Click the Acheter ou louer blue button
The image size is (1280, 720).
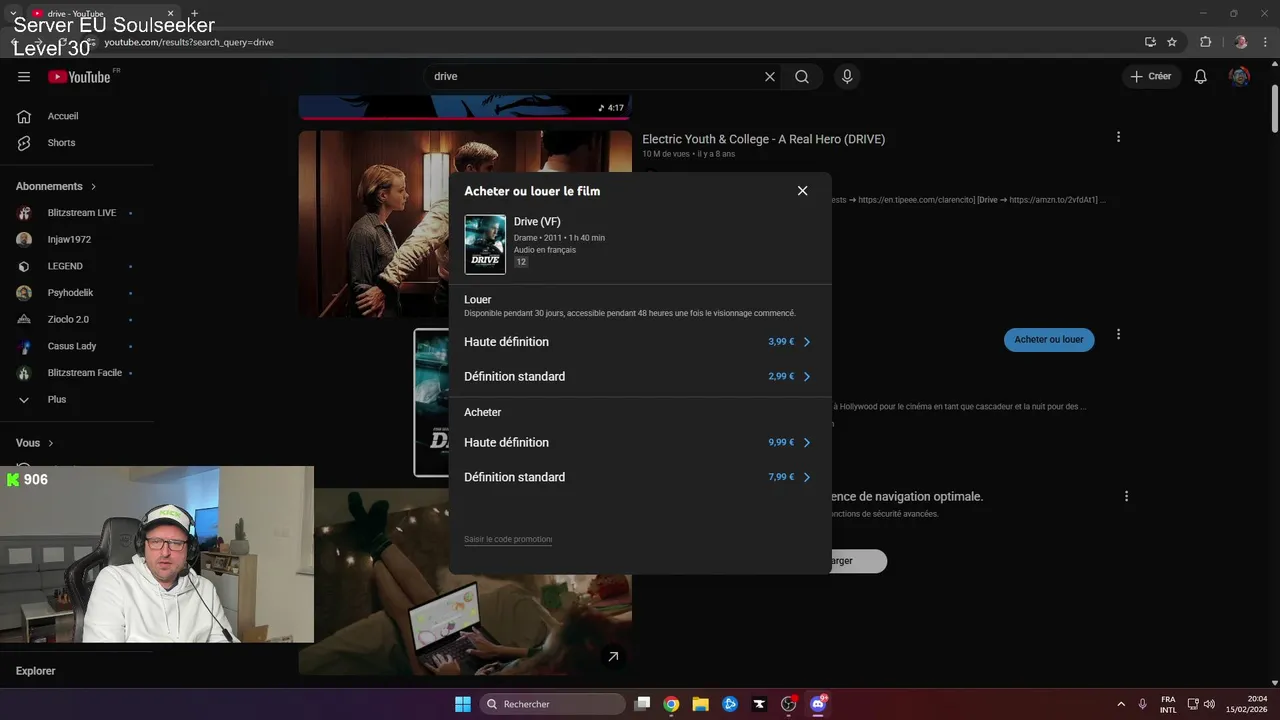(1049, 340)
